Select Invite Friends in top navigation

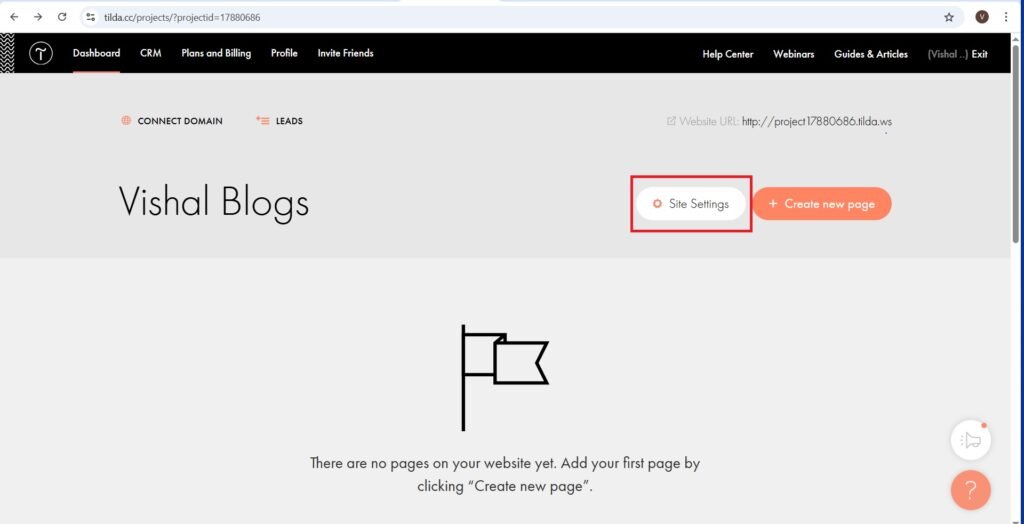point(345,53)
